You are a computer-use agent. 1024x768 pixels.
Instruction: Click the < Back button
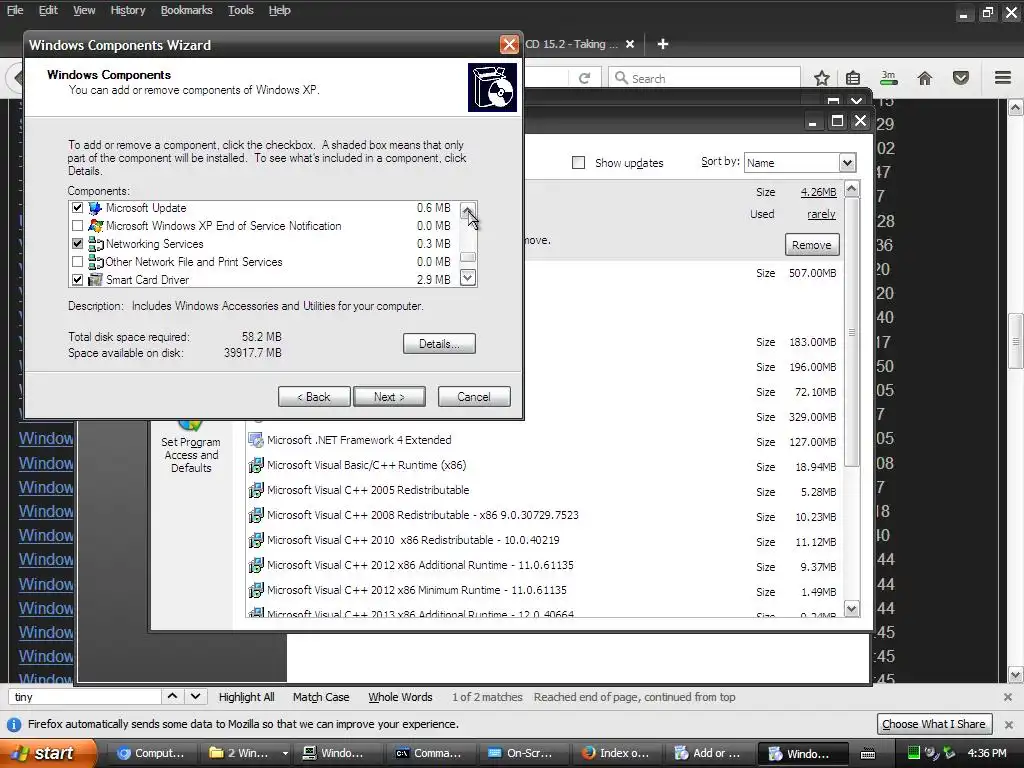coord(314,396)
